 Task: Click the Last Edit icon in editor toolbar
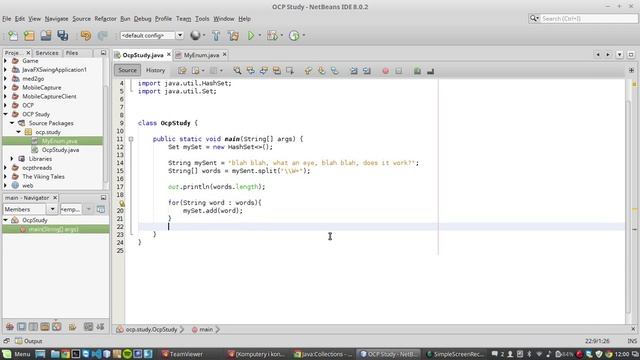182,71
